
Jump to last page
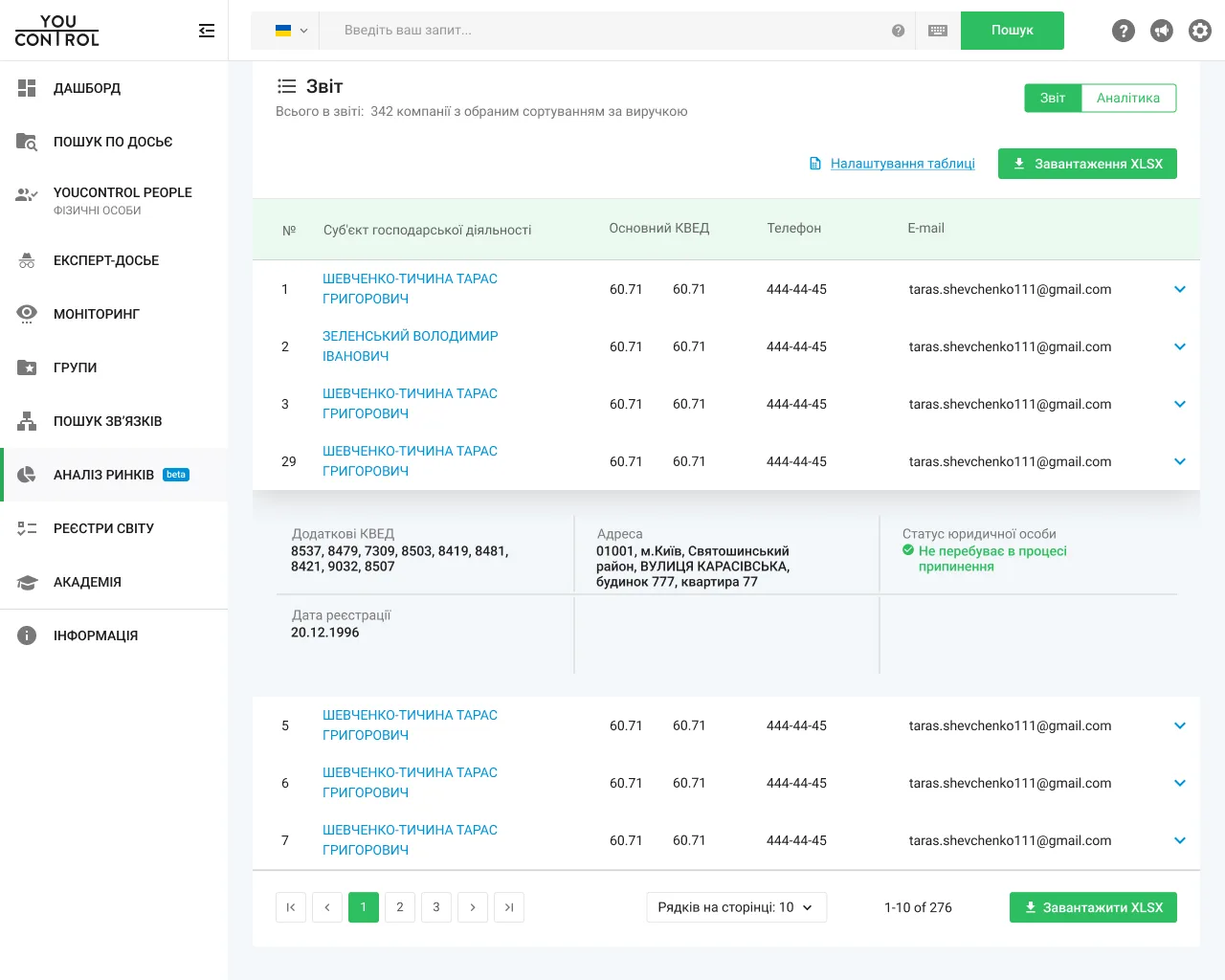[509, 907]
